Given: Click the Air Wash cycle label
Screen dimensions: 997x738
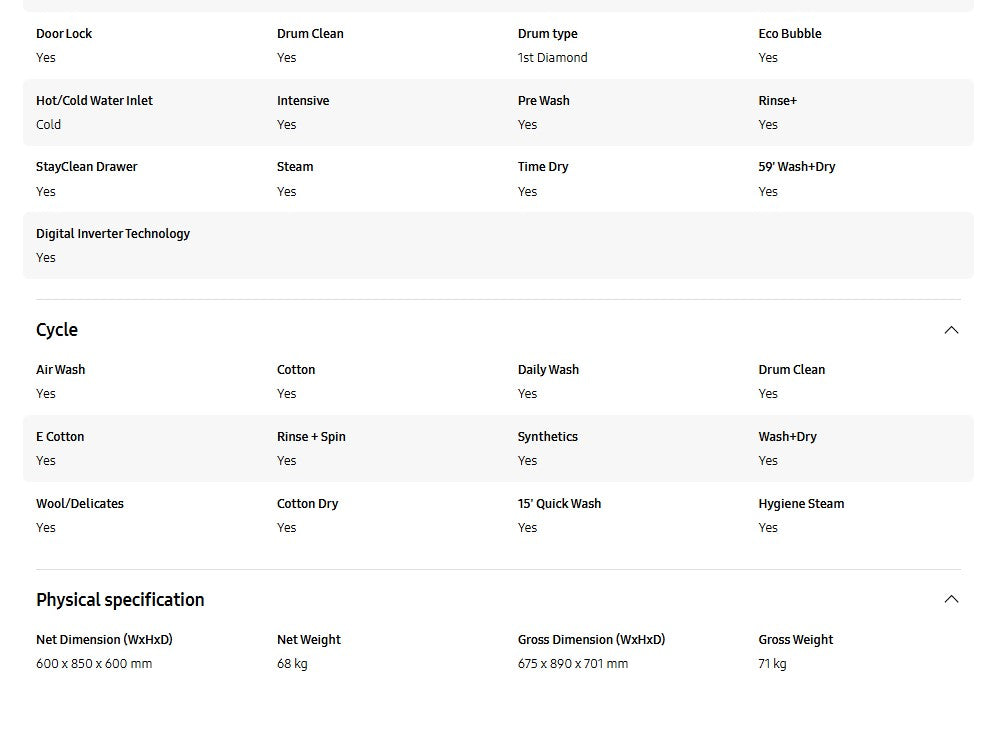Looking at the screenshot, I should click(x=61, y=370).
